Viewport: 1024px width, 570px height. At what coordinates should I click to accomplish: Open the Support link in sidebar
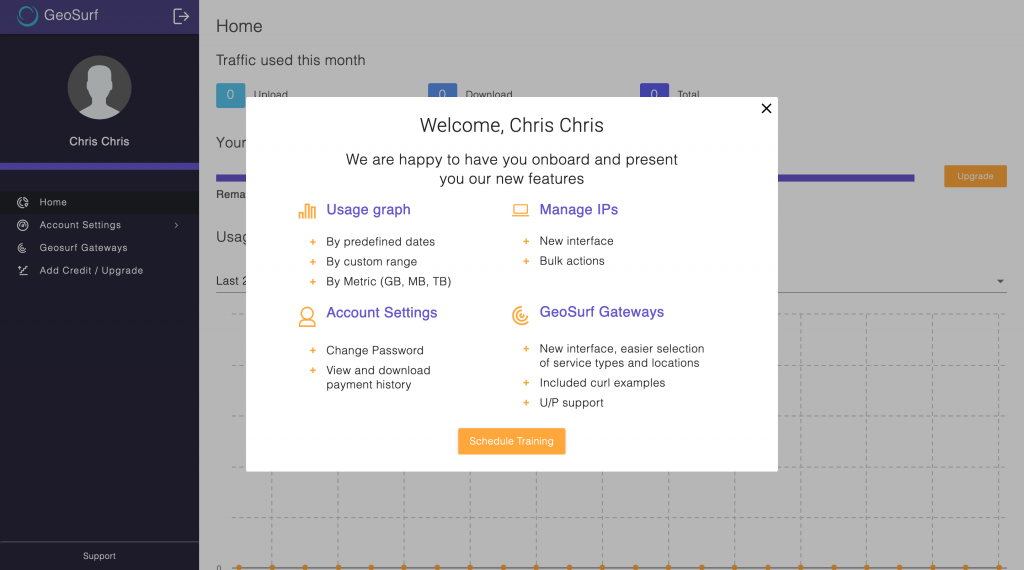[99, 556]
